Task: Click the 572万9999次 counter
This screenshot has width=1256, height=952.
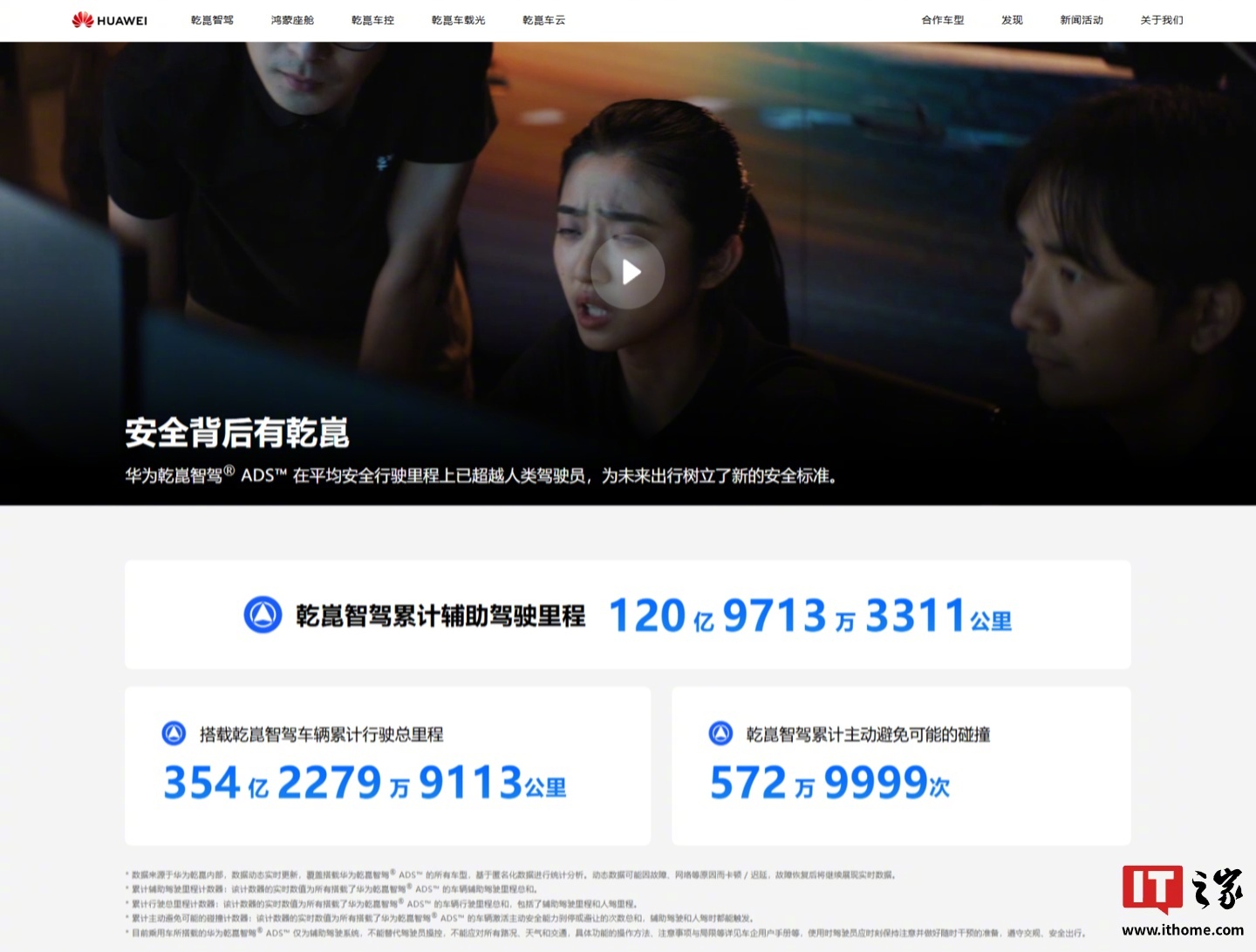Action: 829,782
